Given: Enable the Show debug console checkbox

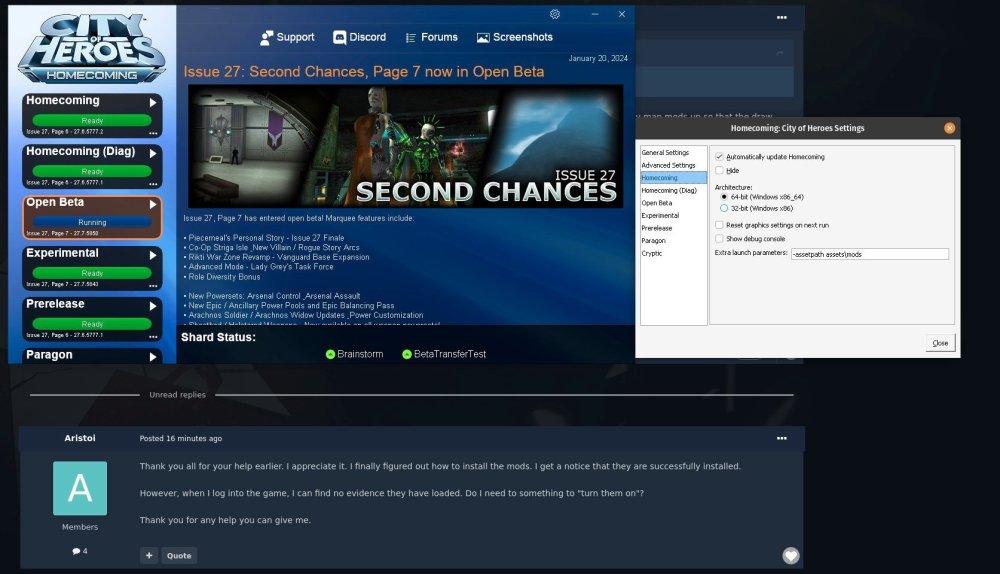Looking at the screenshot, I should point(719,238).
